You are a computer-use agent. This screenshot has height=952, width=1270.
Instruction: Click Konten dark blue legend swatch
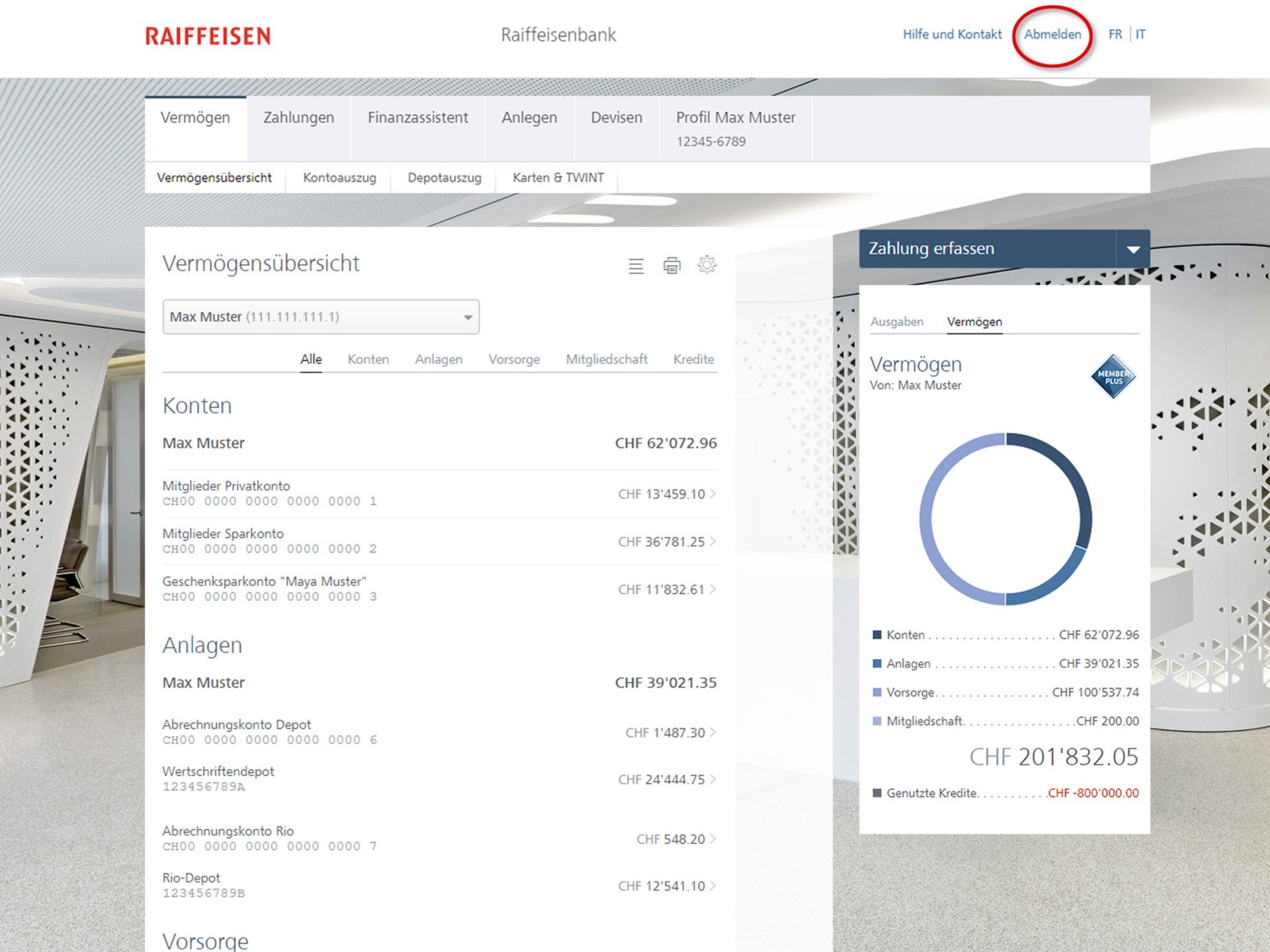(877, 635)
